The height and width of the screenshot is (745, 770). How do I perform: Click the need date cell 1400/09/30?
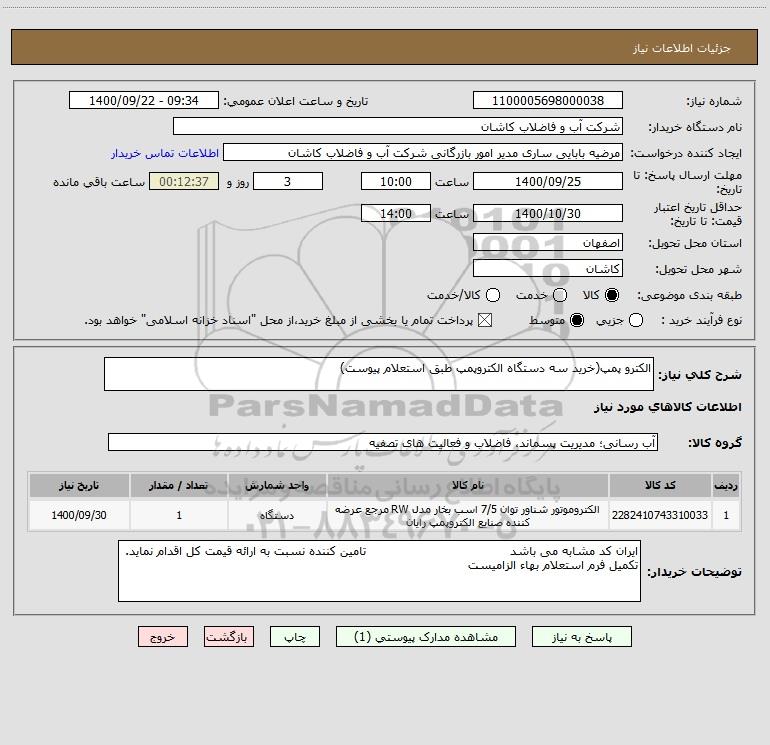pos(79,515)
